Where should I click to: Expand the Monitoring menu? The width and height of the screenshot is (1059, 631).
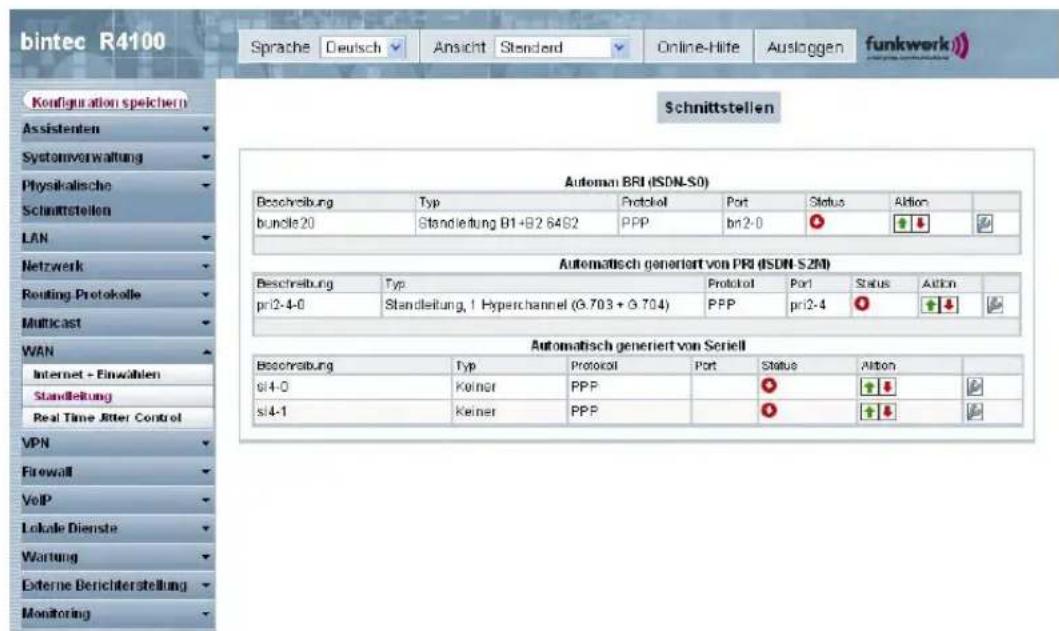point(117,613)
